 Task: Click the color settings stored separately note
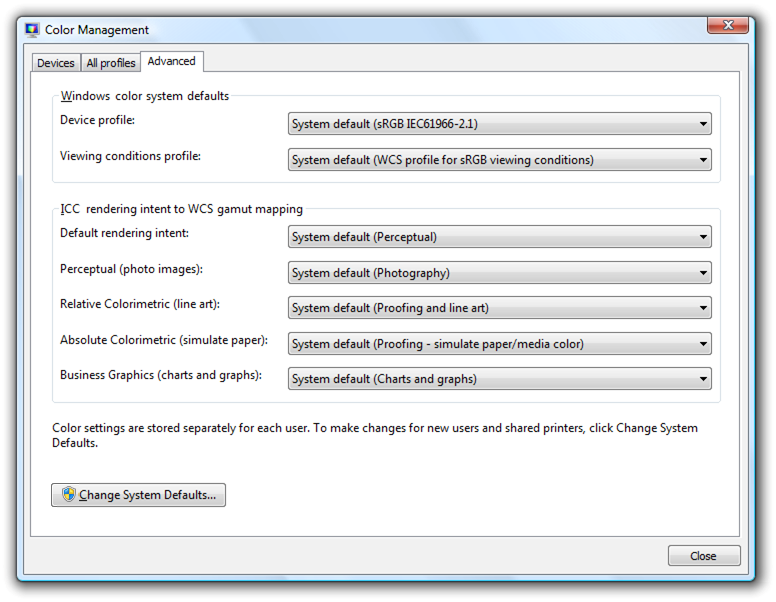[375, 435]
